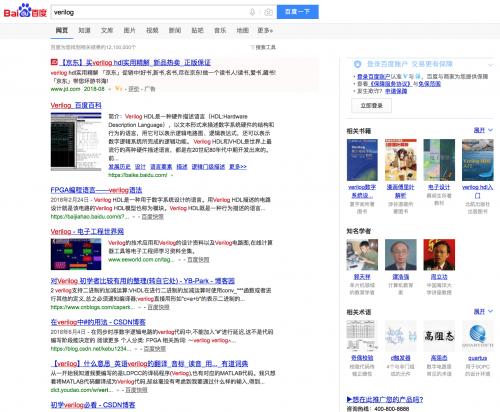Open the FPGA编程语言 verilog语法 result
The height and width of the screenshot is (412, 500).
[96, 190]
